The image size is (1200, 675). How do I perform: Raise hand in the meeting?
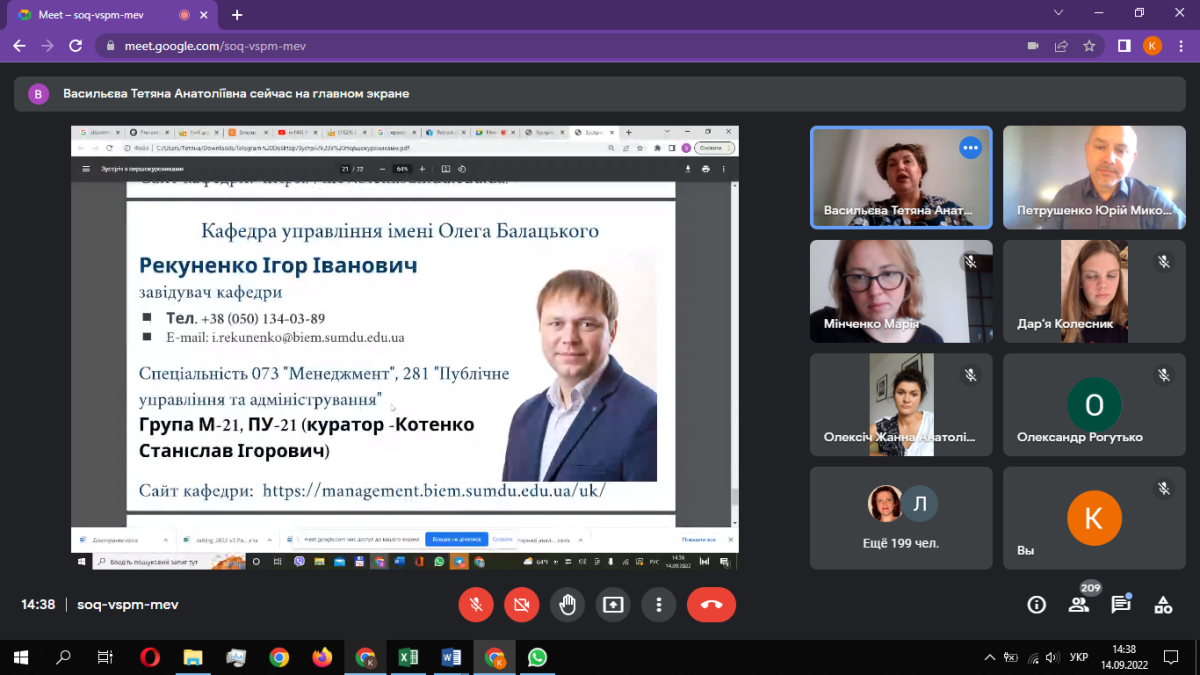567,605
